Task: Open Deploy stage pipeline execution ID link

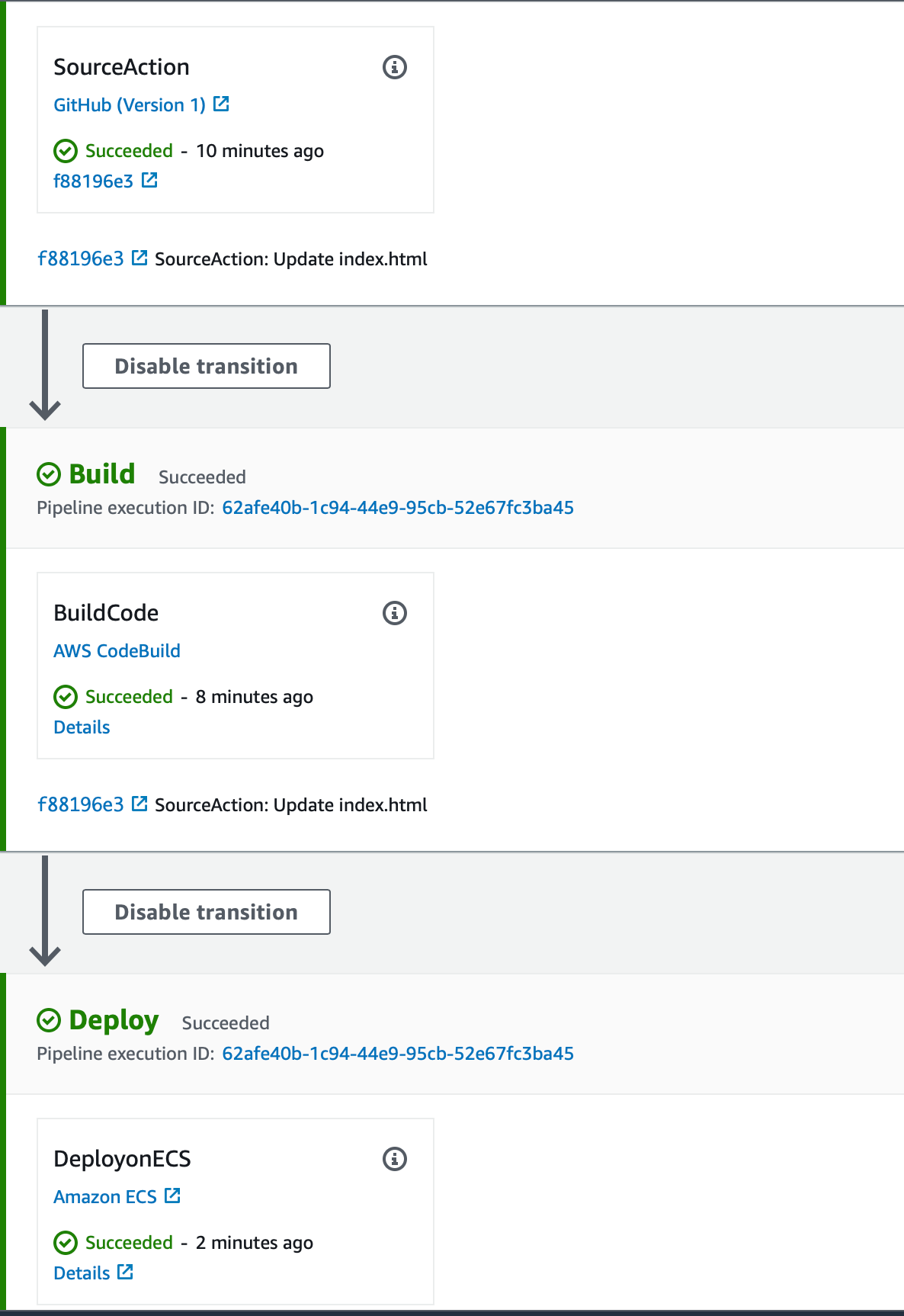Action: tap(397, 1054)
